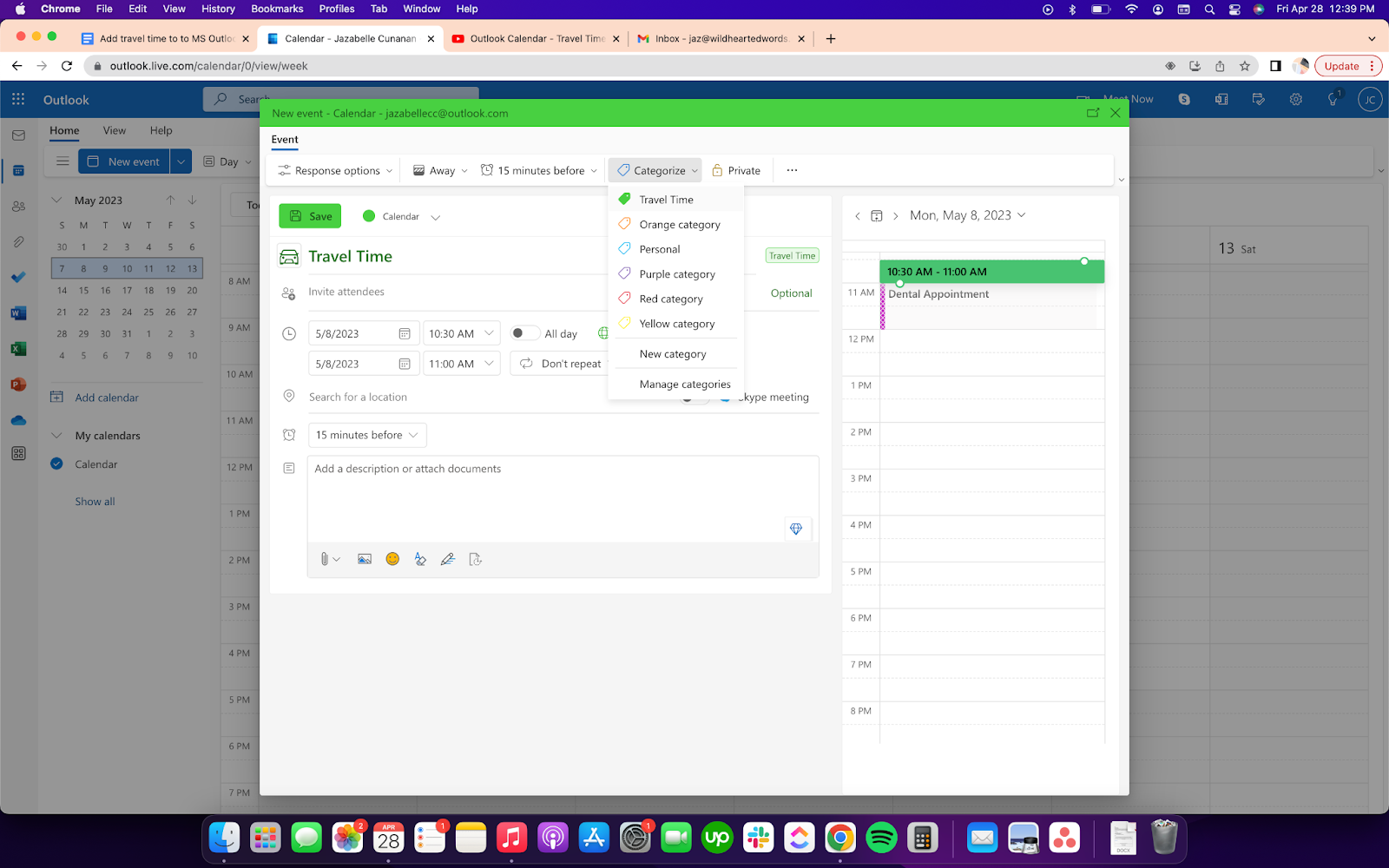1389x868 pixels.
Task: Click the car icon next to event title
Action: click(x=289, y=256)
